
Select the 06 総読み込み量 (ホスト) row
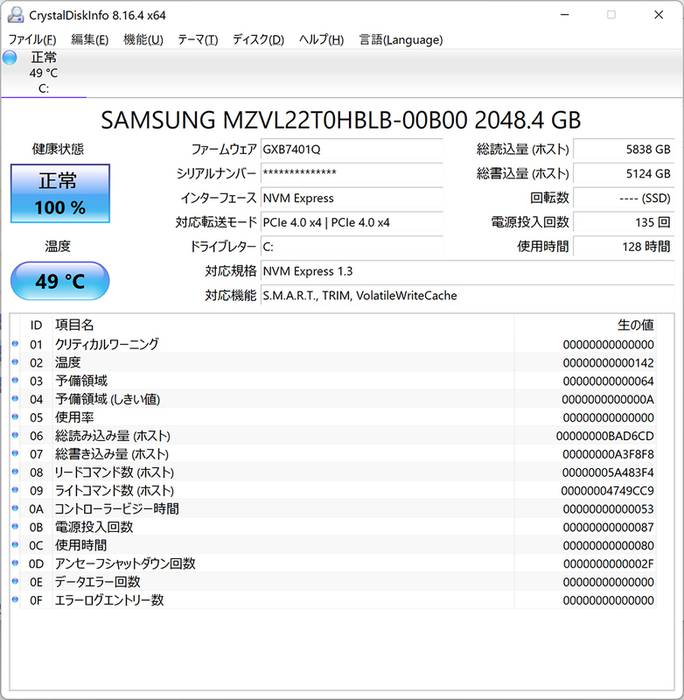(x=333, y=436)
